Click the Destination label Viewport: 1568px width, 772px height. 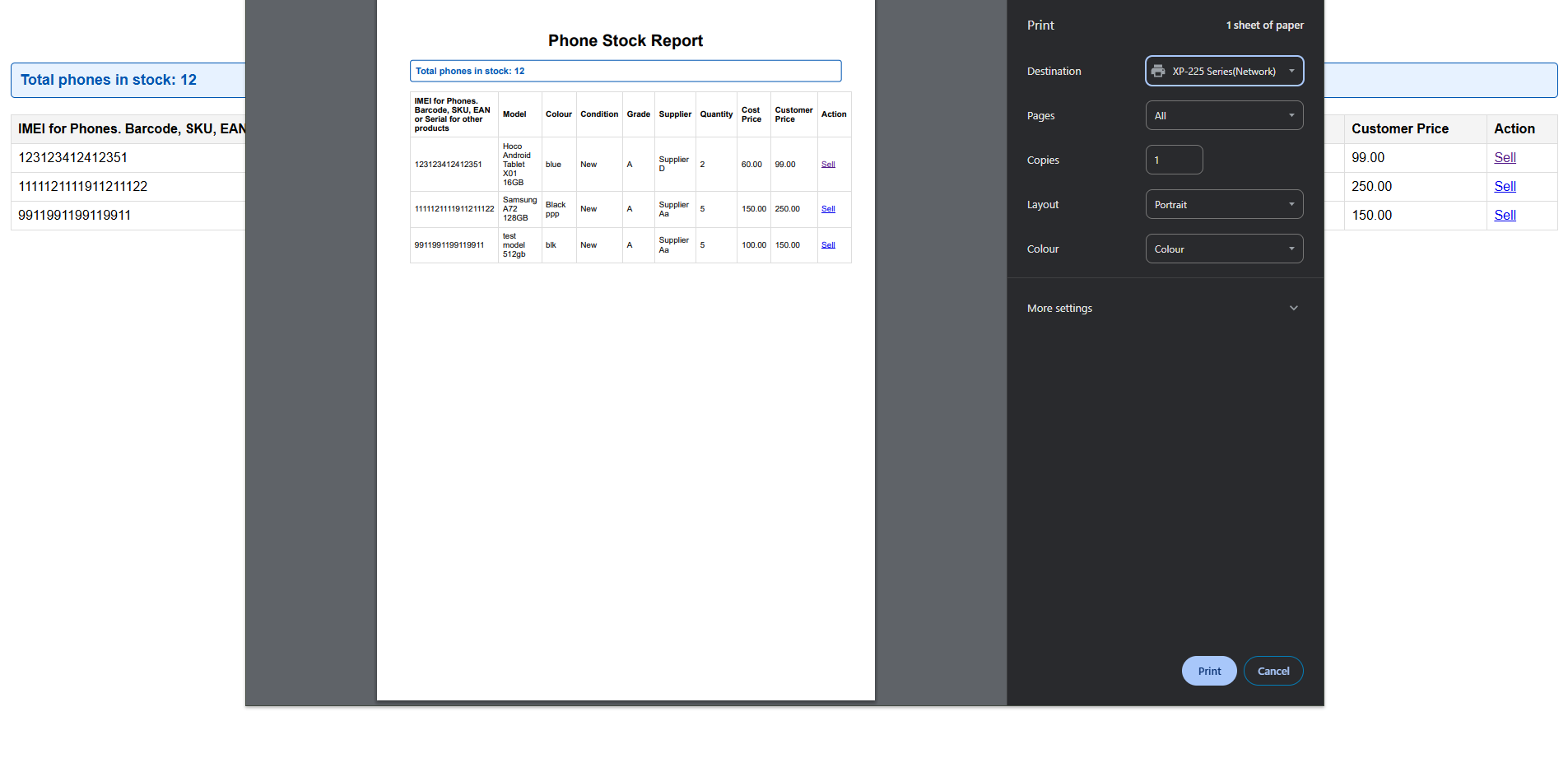pyautogui.click(x=1054, y=72)
